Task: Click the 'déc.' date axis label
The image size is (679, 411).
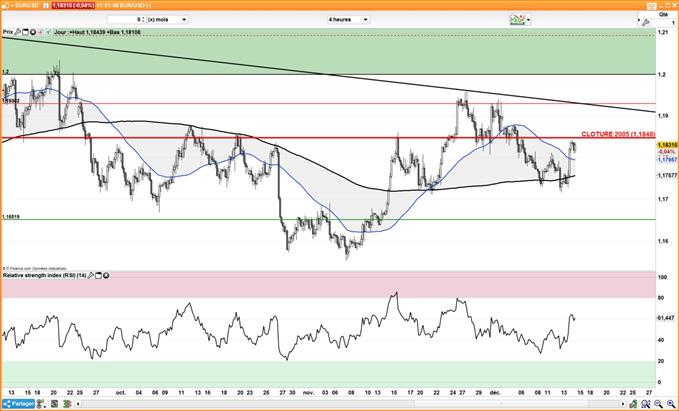Action: [x=495, y=393]
